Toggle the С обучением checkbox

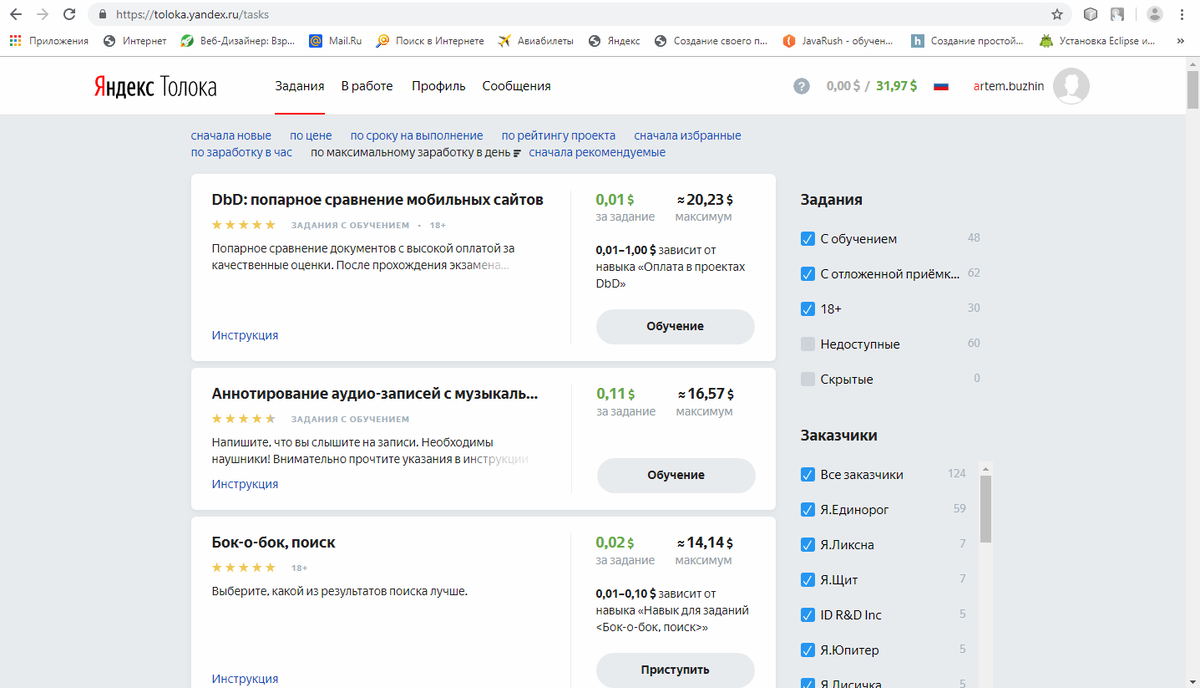[x=808, y=239]
